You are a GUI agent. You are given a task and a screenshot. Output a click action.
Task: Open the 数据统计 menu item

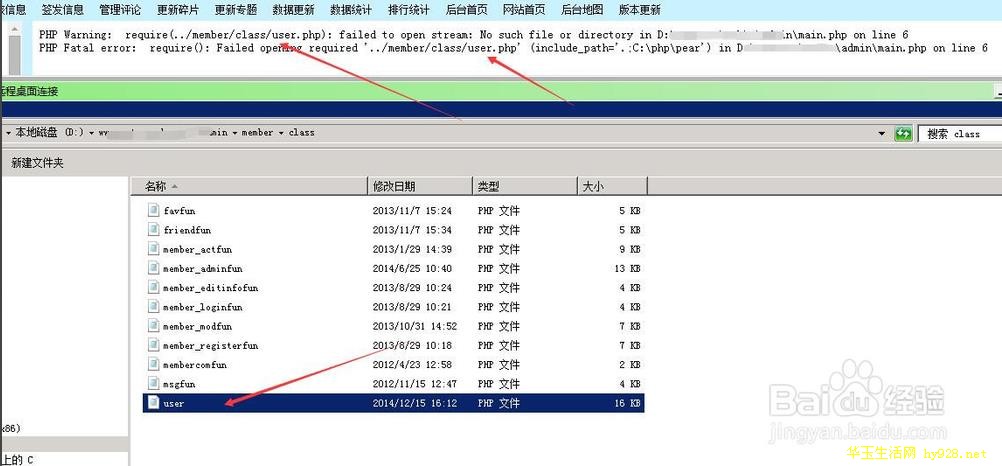[x=351, y=10]
